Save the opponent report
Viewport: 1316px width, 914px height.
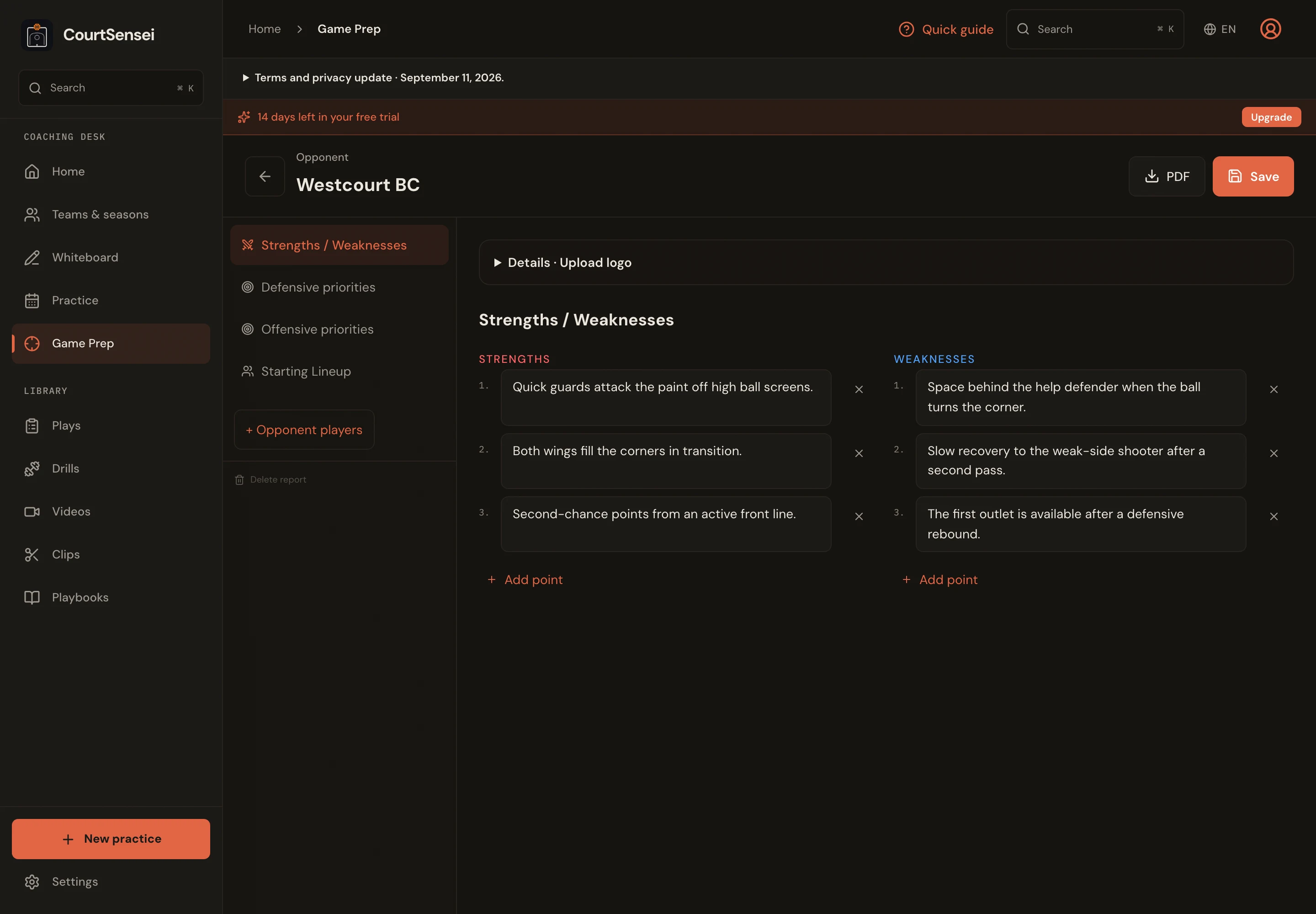1252,176
